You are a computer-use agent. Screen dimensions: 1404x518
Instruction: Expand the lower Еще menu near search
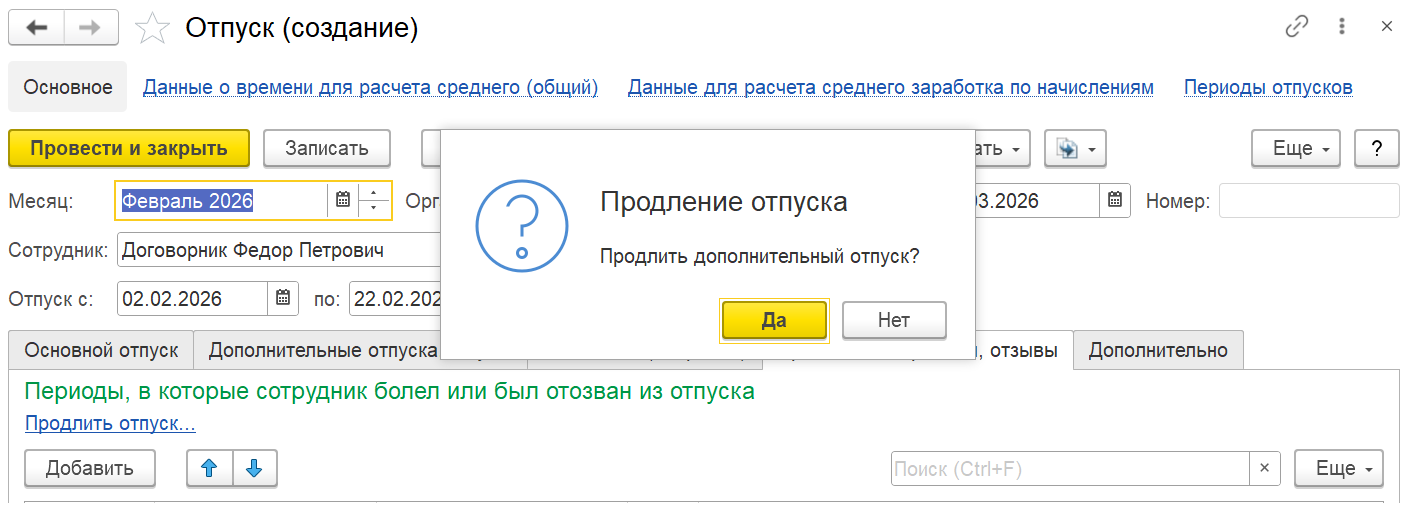click(x=1338, y=468)
